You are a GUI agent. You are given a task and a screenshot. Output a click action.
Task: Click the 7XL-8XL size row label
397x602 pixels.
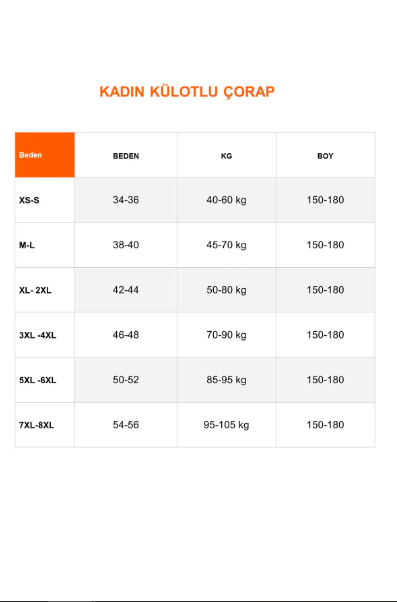coord(36,425)
